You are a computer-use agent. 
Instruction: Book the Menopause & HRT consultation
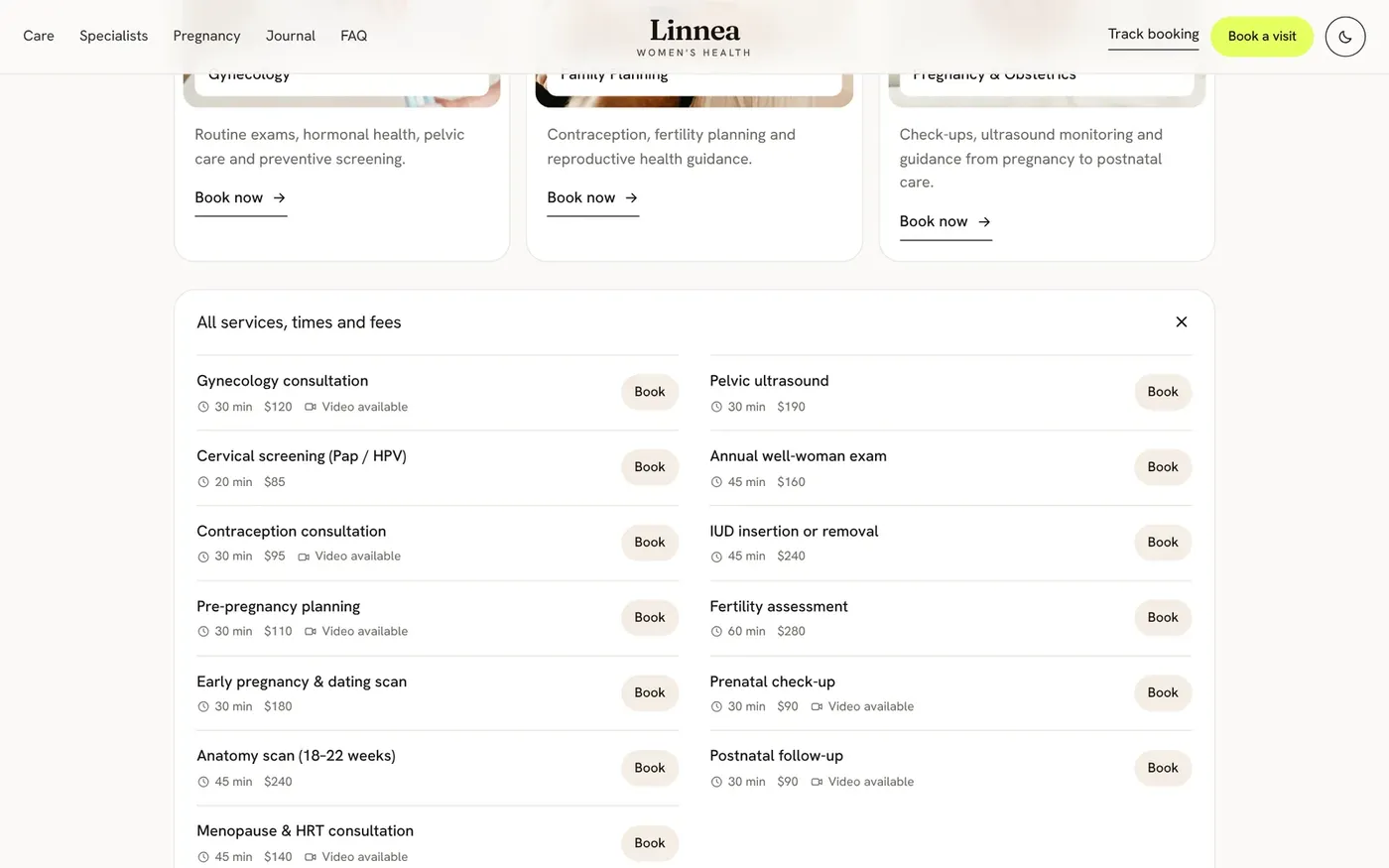(x=650, y=843)
